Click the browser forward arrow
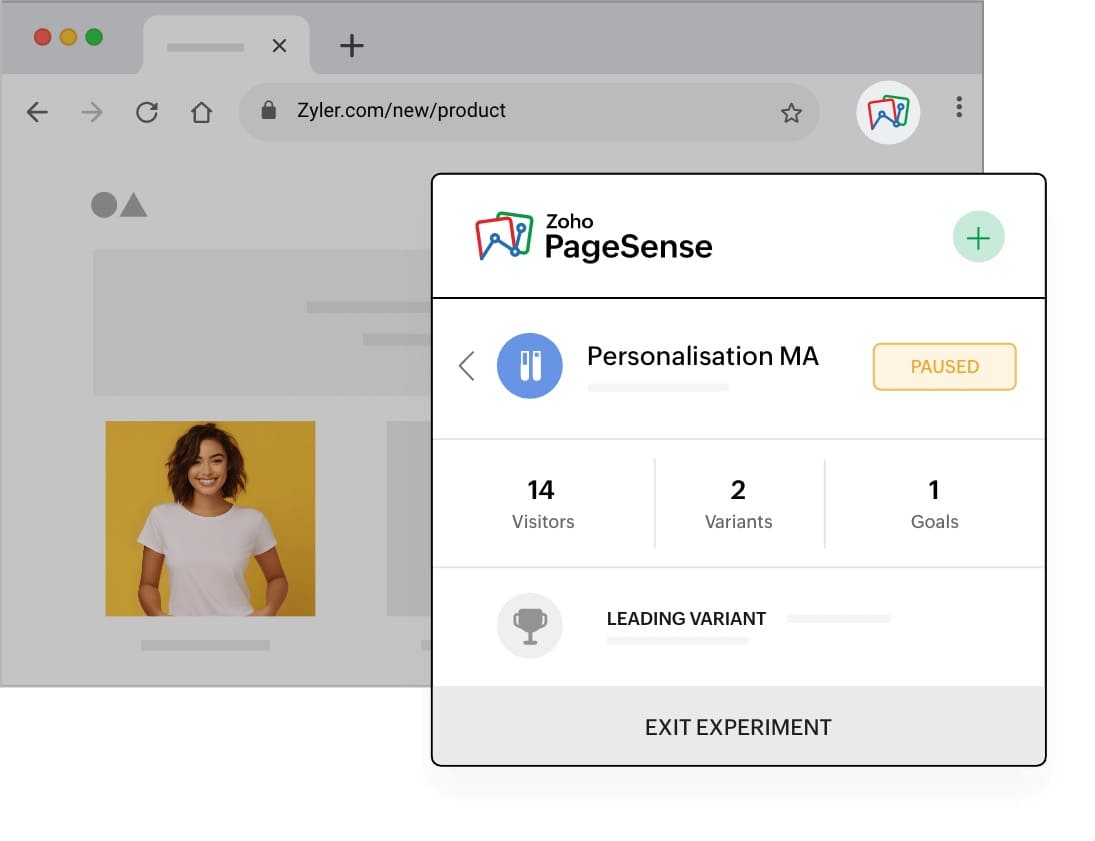 pos(91,112)
